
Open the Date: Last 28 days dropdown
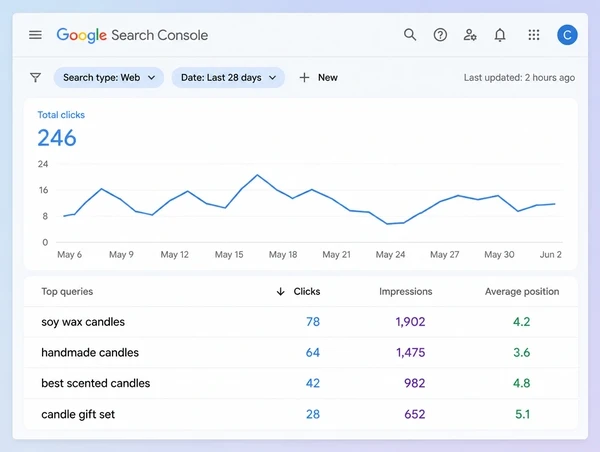[x=228, y=78]
